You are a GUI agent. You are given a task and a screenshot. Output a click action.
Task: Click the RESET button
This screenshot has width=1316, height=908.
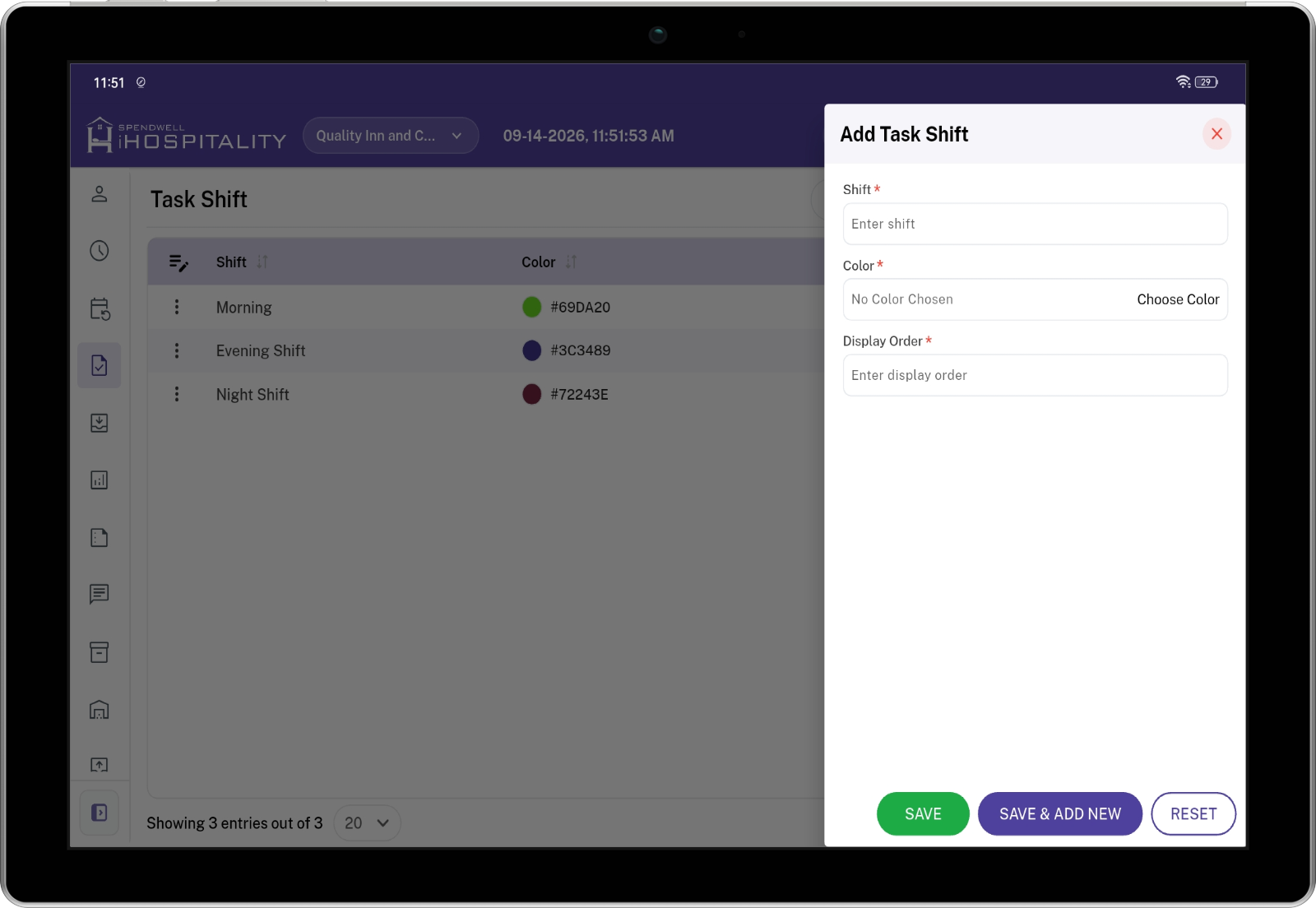(x=1193, y=813)
